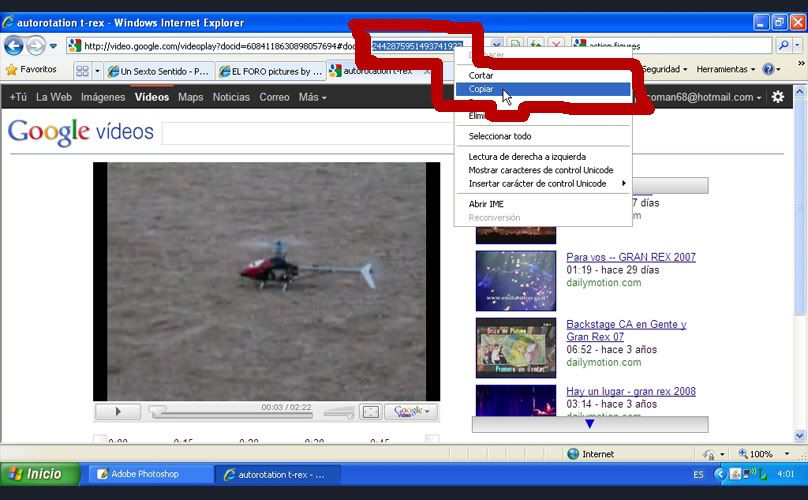Select Mostrar caracteres de control Unicode
This screenshot has width=808, height=500.
(543, 170)
